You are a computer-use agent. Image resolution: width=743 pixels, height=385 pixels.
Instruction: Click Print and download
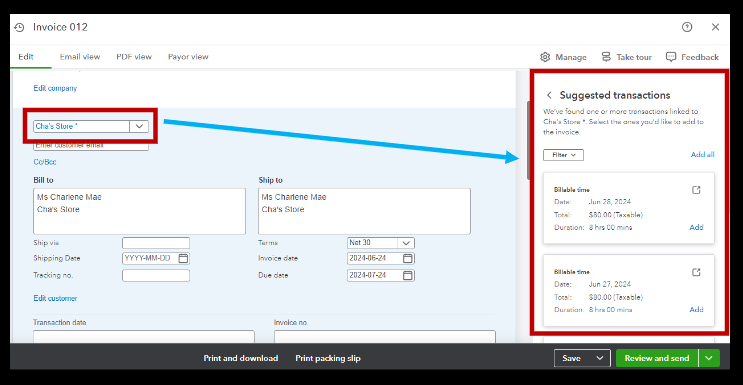241,358
